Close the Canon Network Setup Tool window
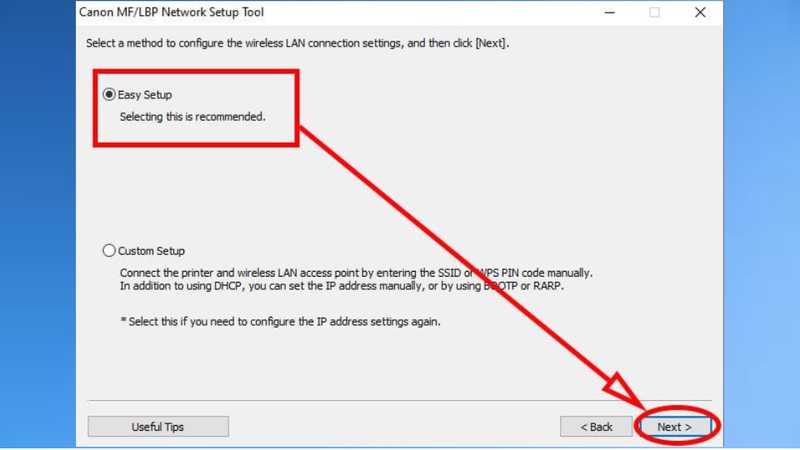 700,12
